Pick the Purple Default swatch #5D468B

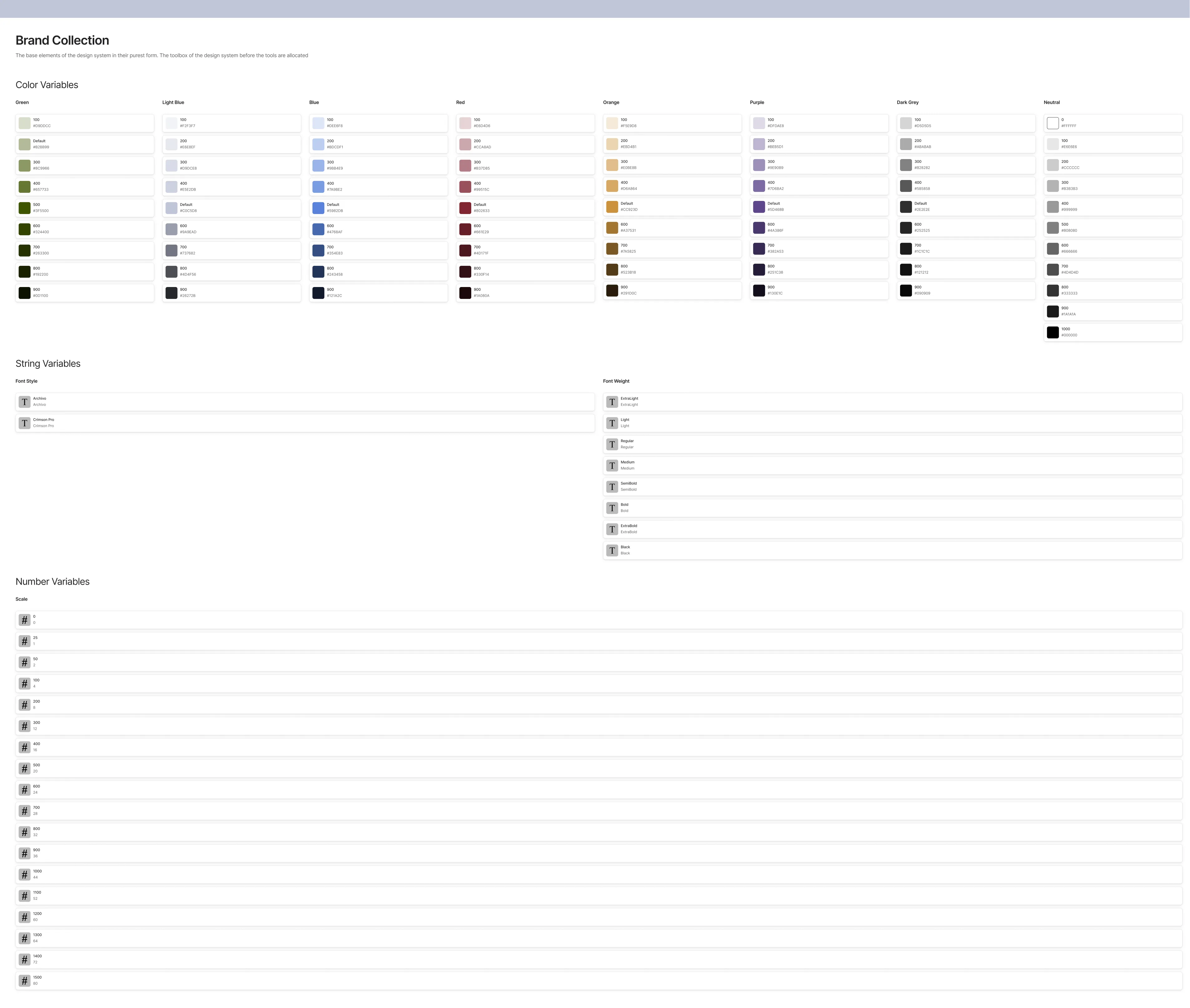(x=759, y=207)
